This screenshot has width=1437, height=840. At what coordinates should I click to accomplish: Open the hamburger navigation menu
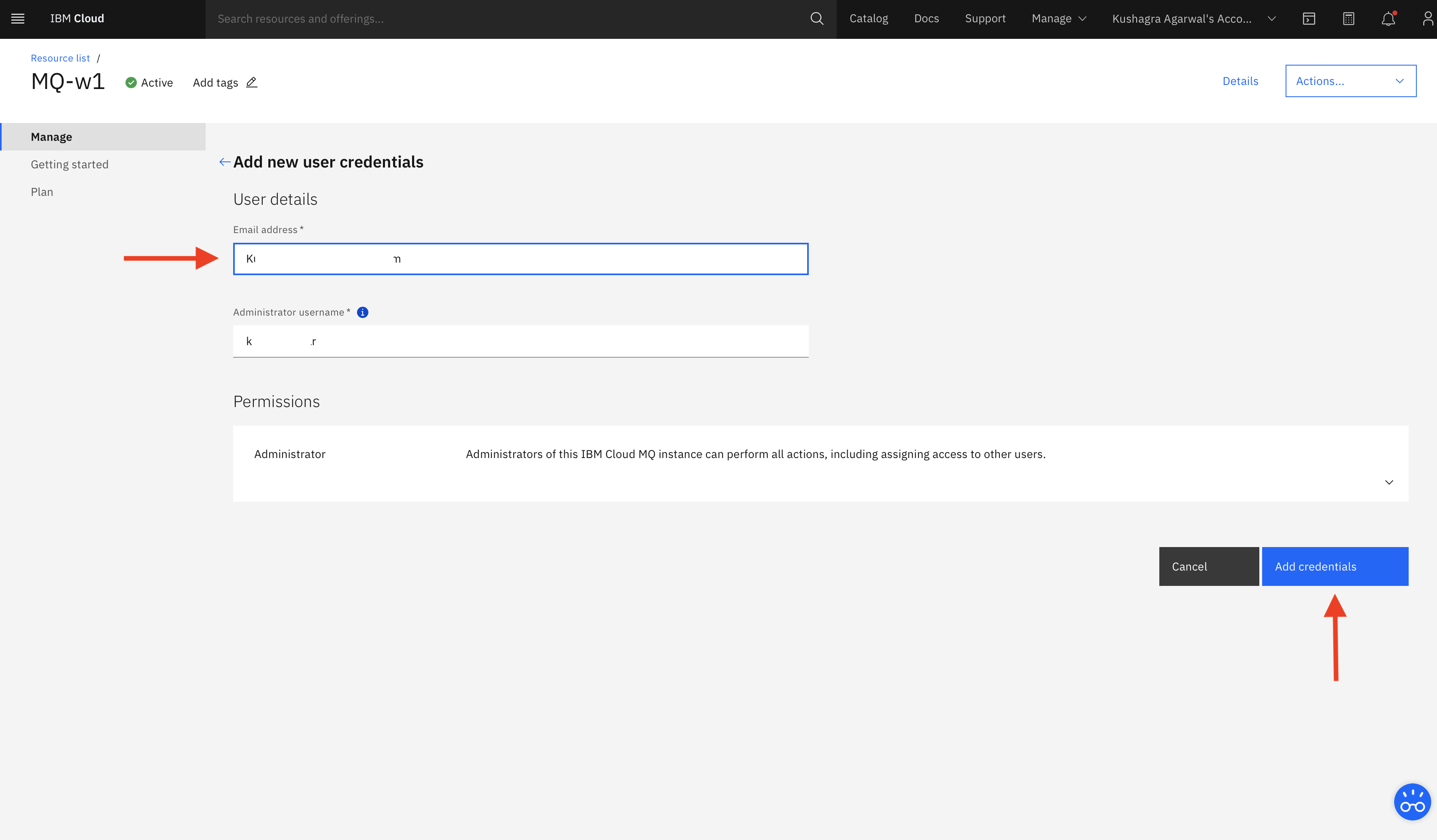point(18,19)
